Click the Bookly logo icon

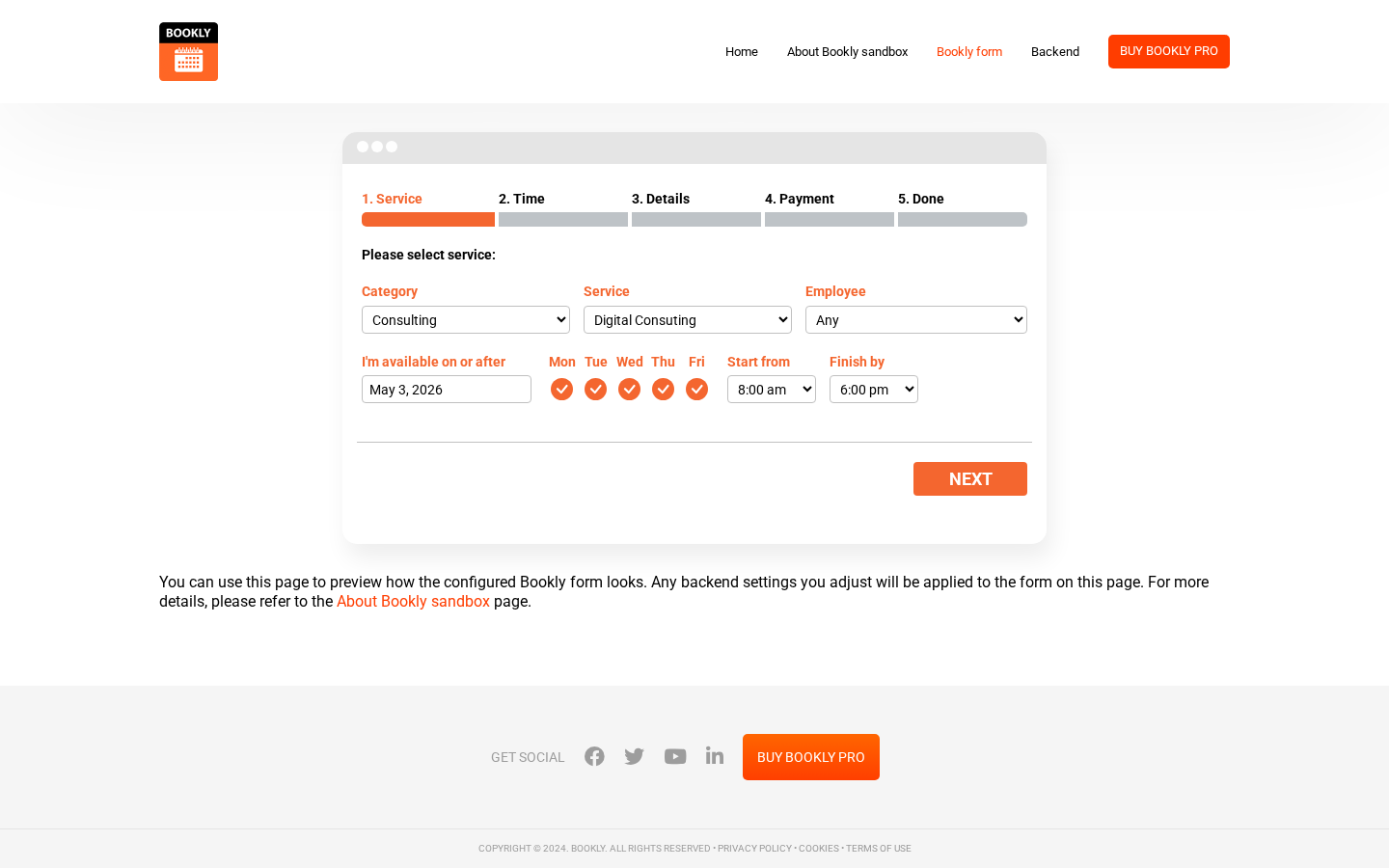pos(188,51)
